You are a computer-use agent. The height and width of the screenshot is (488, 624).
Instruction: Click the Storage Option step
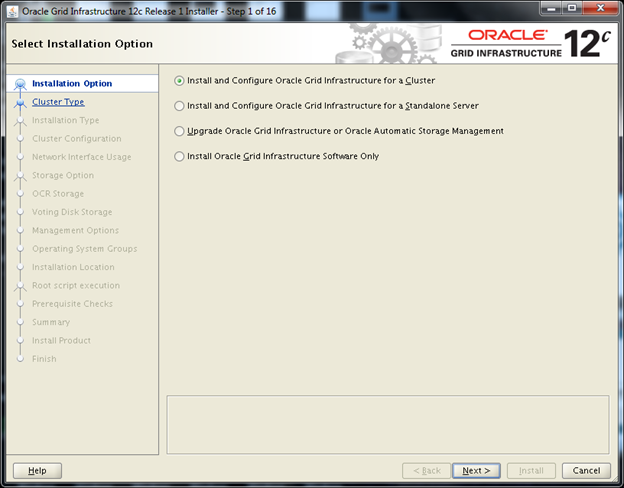(x=63, y=175)
